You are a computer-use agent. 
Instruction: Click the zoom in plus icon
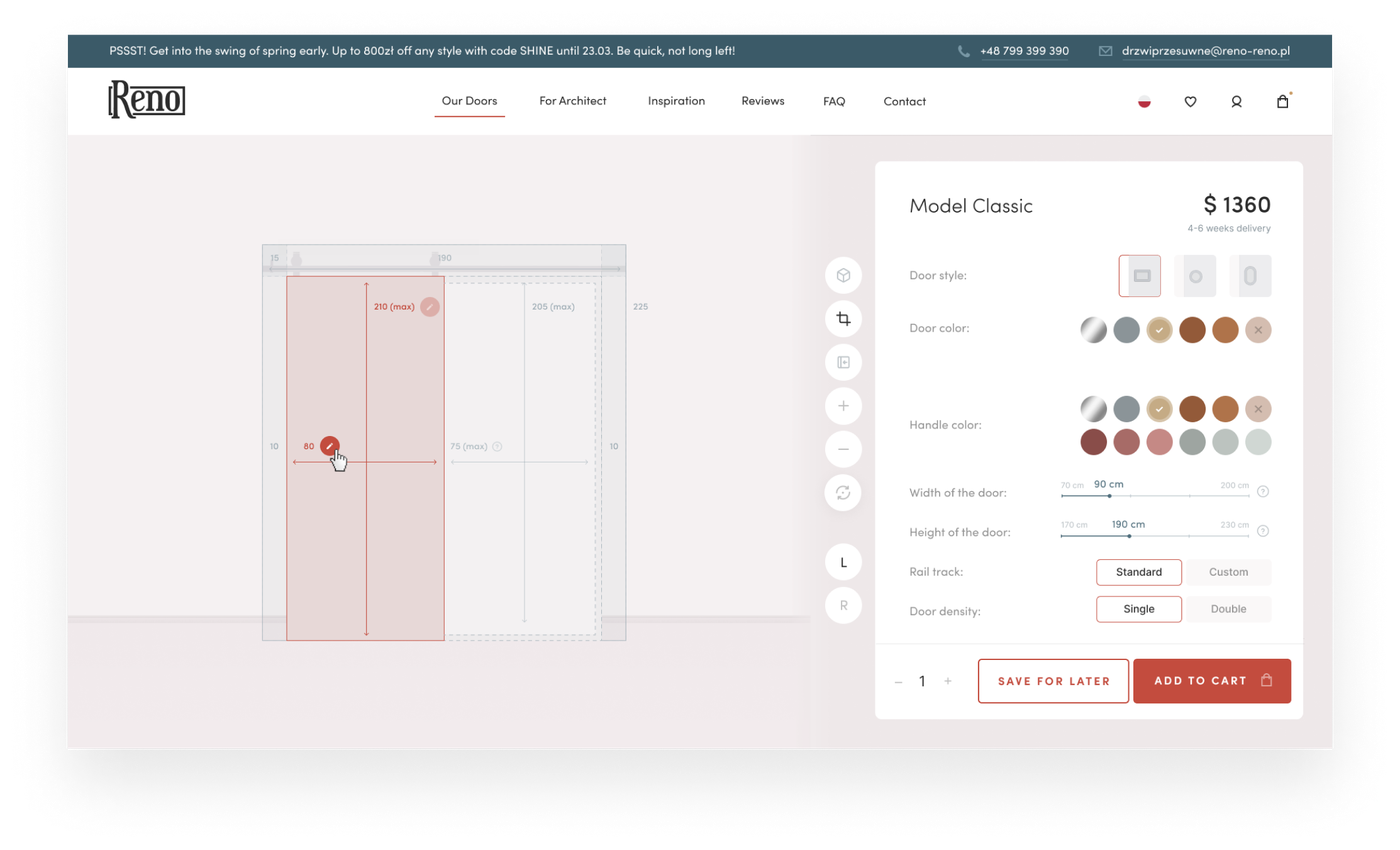843,406
